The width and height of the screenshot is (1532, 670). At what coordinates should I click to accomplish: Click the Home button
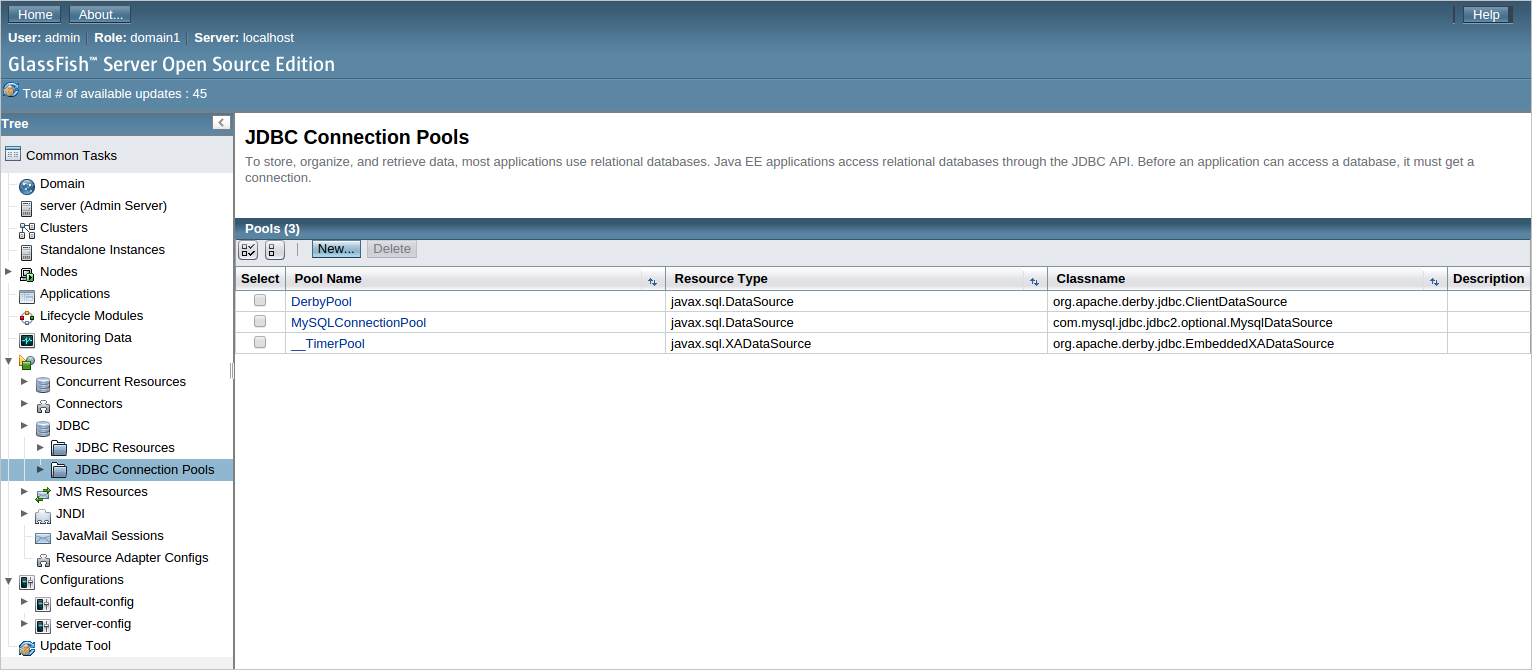point(35,15)
